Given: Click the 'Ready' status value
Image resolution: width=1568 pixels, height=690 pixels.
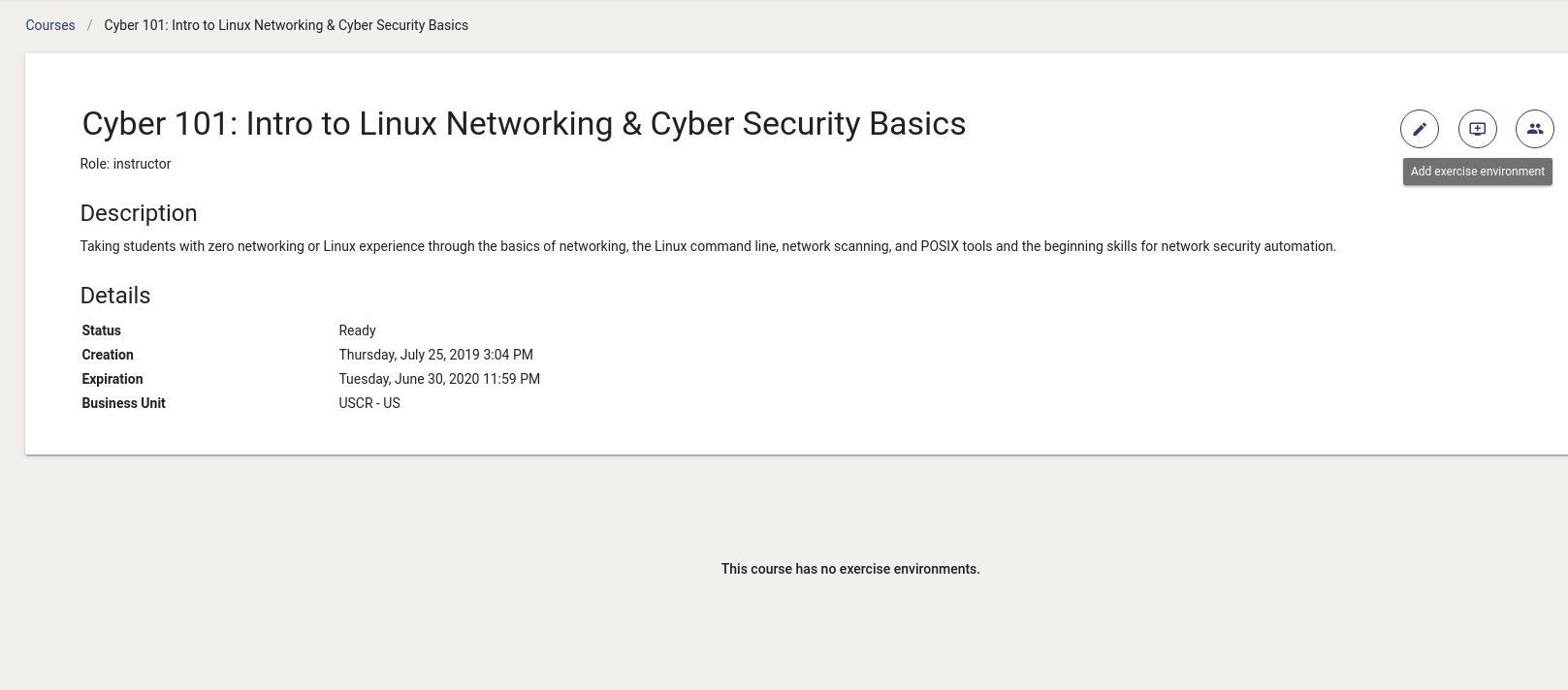Looking at the screenshot, I should tap(358, 330).
